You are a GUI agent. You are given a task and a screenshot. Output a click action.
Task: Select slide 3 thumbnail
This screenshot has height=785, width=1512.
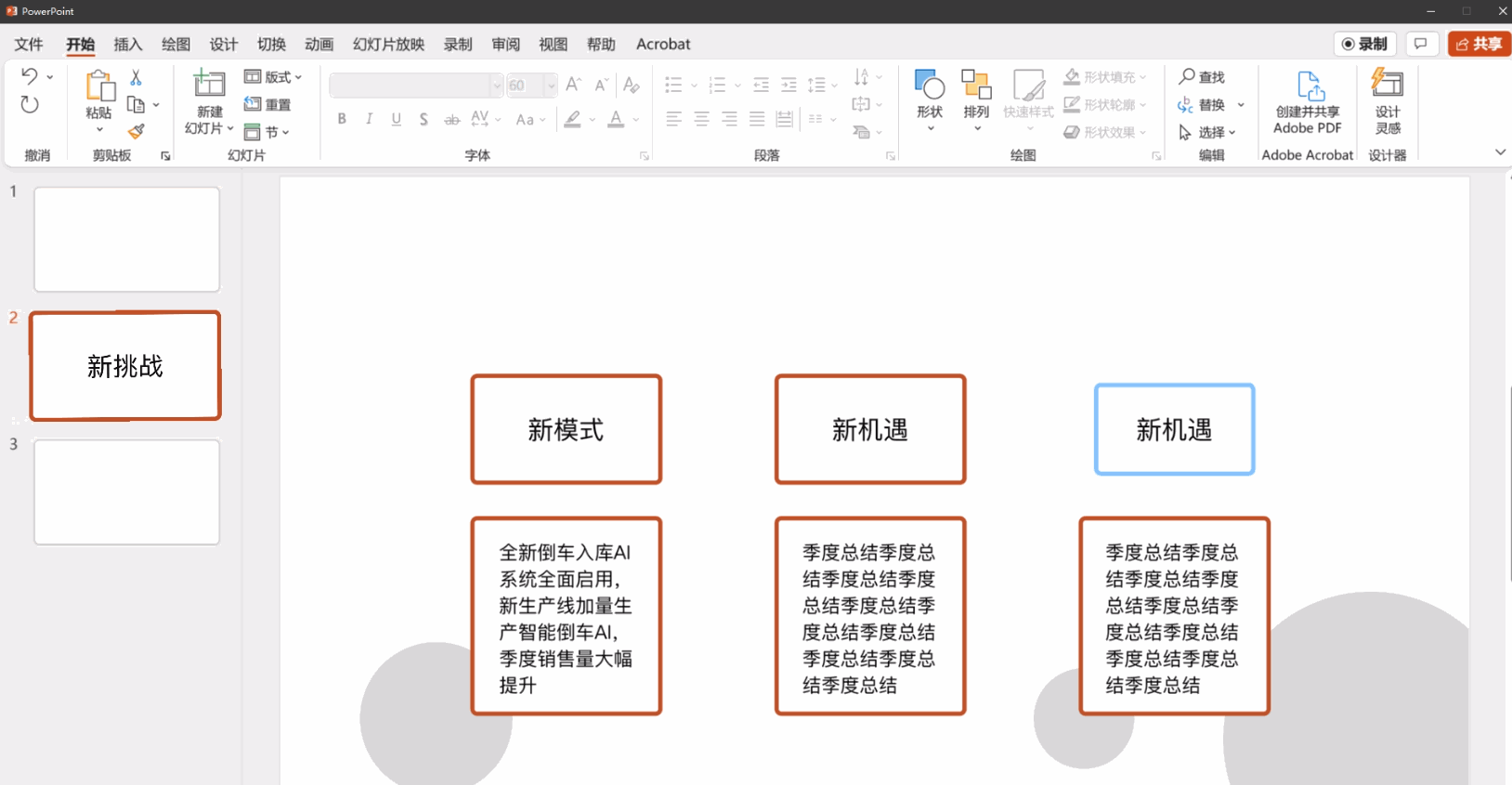click(127, 492)
